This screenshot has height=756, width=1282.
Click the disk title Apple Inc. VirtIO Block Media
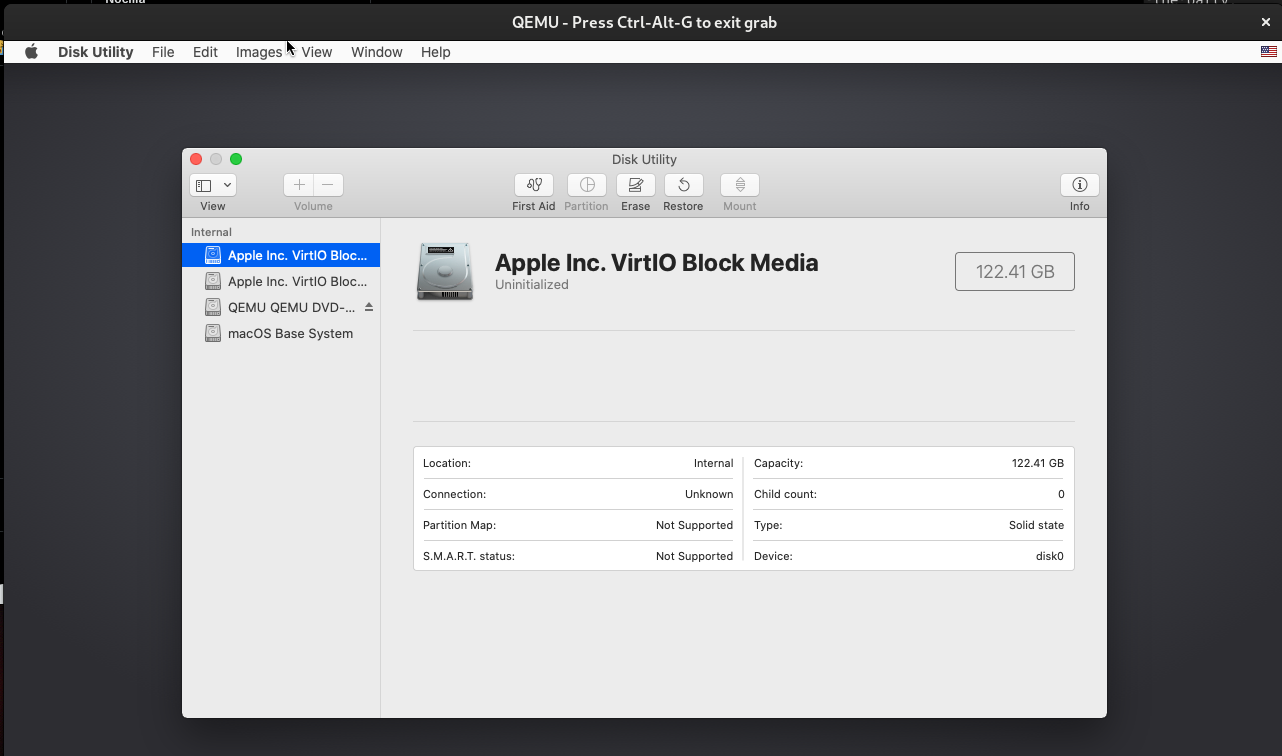tap(657, 263)
